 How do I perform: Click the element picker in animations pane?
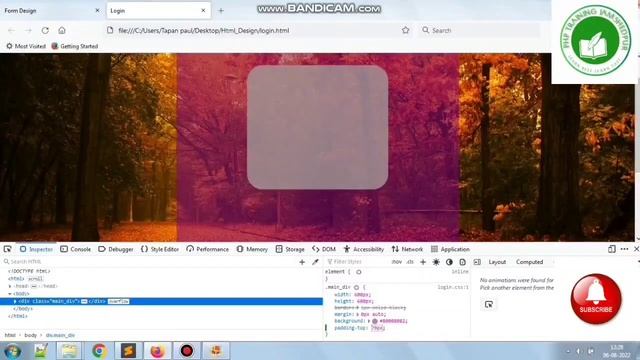tap(489, 304)
